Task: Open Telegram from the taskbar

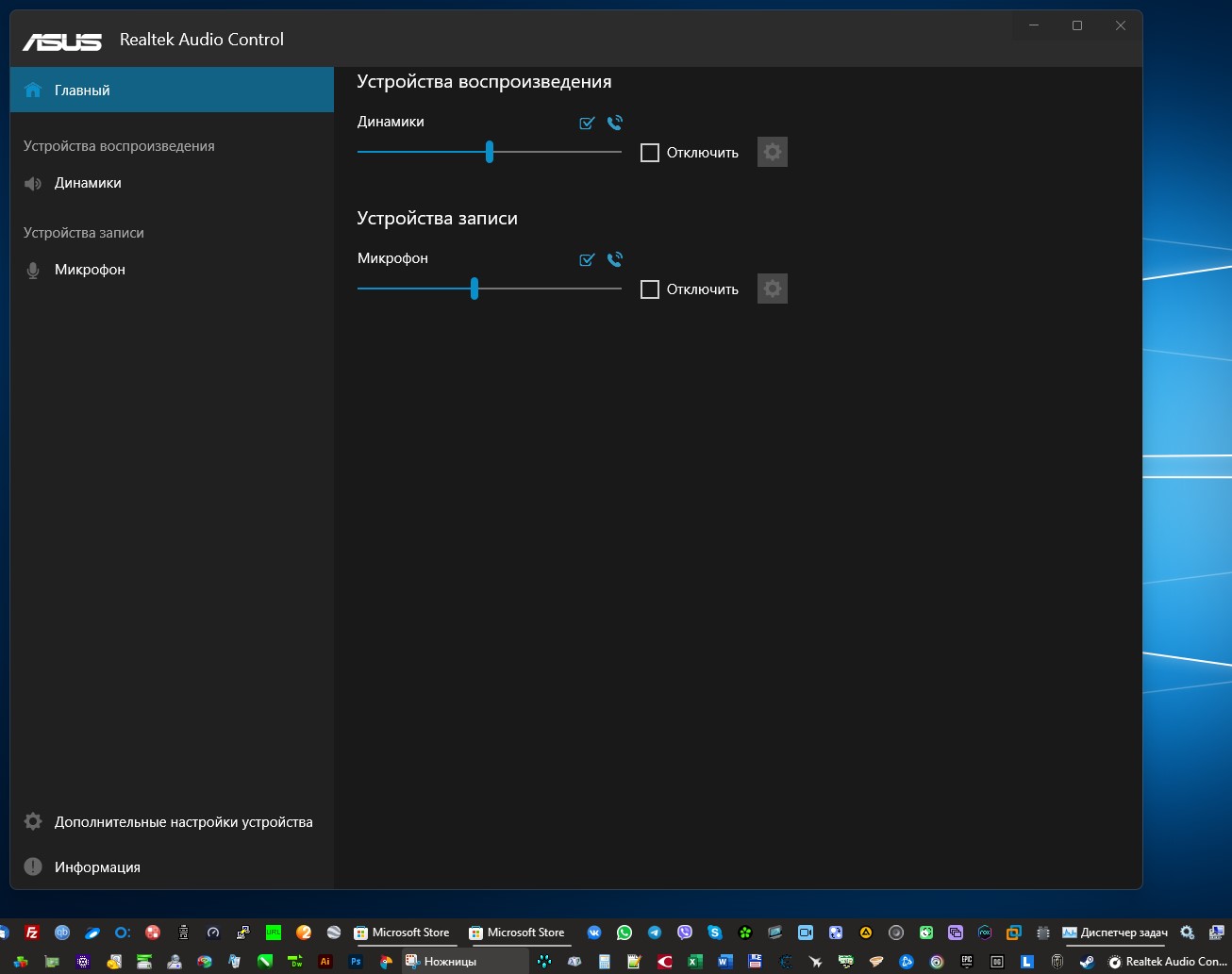Action: pos(655,933)
